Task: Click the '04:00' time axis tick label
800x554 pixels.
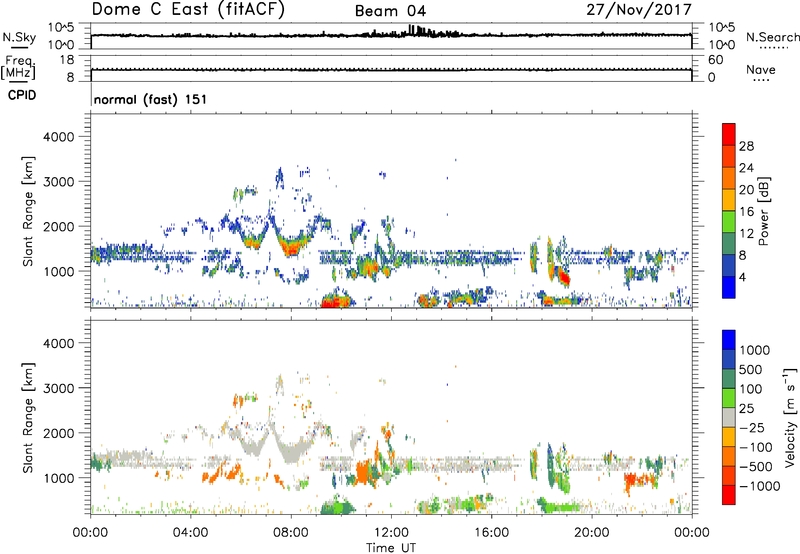Action: [x=190, y=533]
